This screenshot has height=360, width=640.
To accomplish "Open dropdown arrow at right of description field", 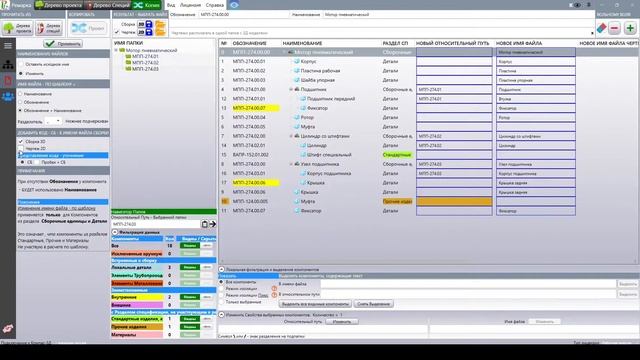I will pos(592,33).
